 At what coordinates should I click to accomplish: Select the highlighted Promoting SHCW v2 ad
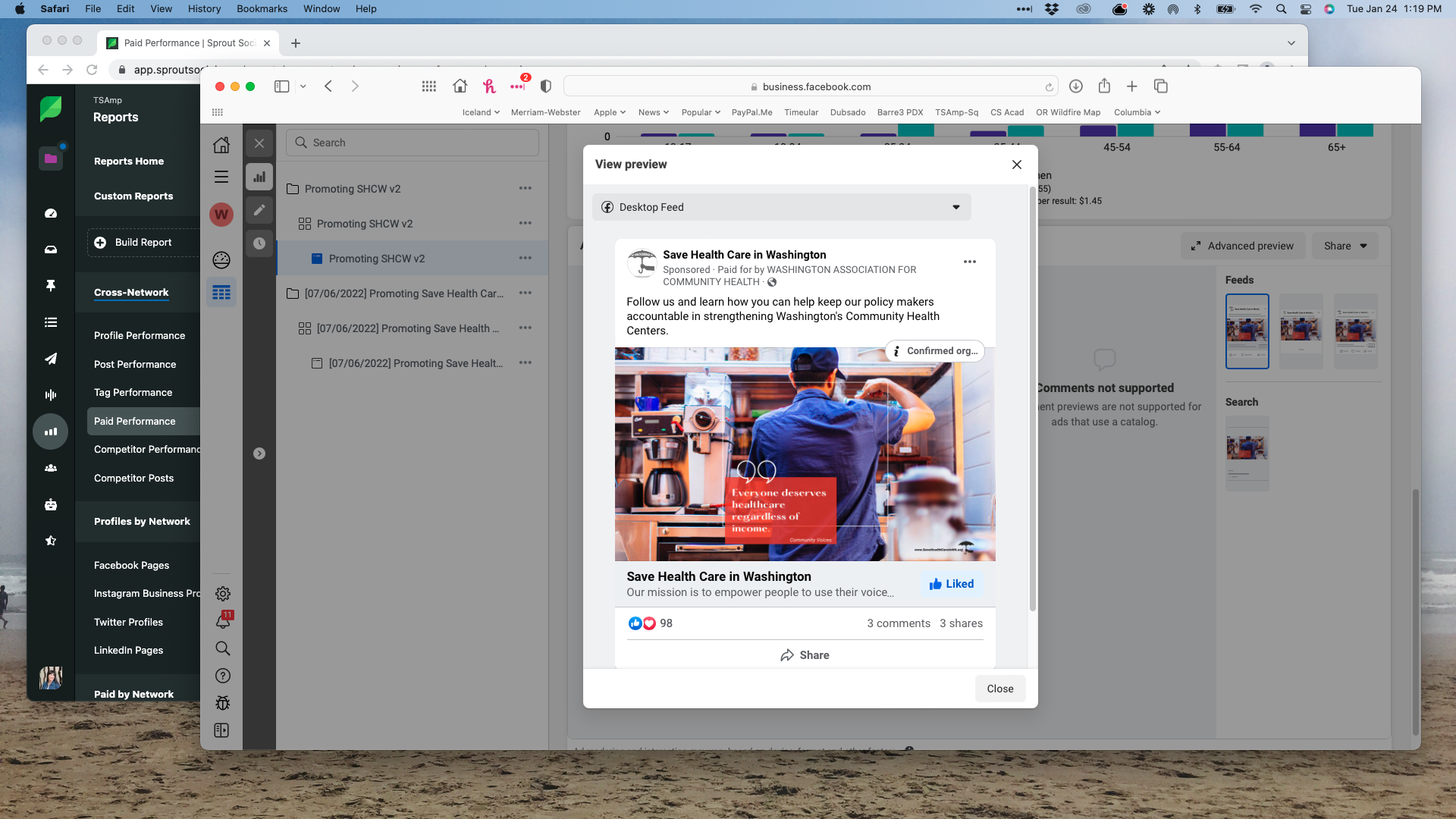pyautogui.click(x=413, y=259)
